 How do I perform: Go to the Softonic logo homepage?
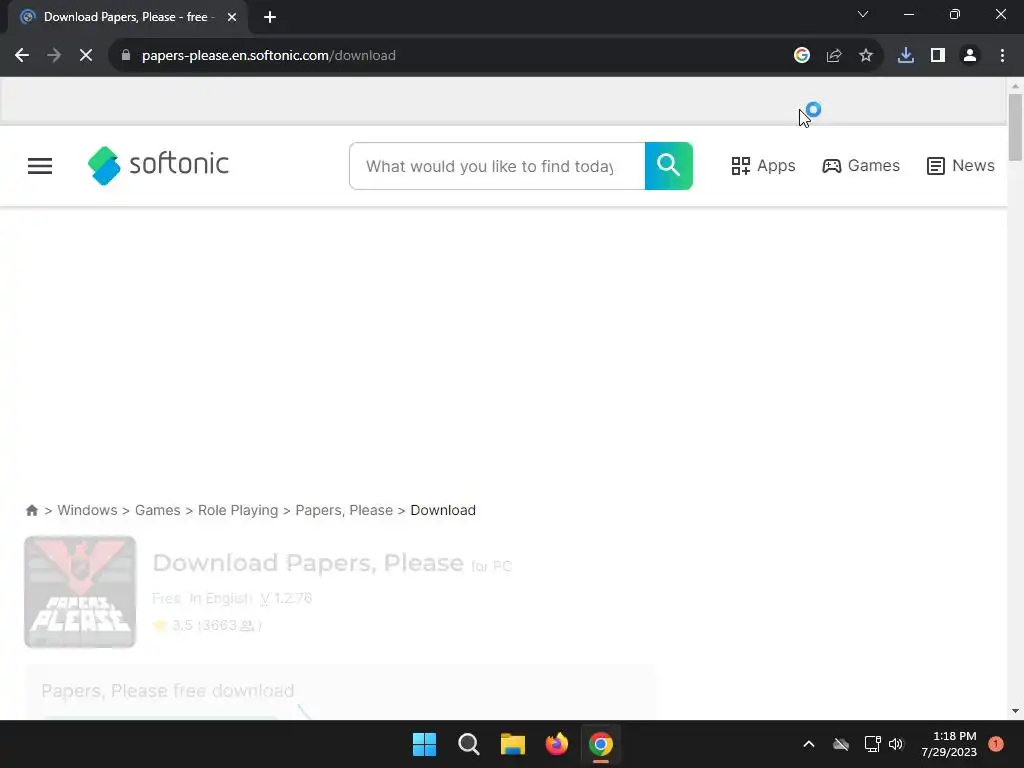(158, 165)
